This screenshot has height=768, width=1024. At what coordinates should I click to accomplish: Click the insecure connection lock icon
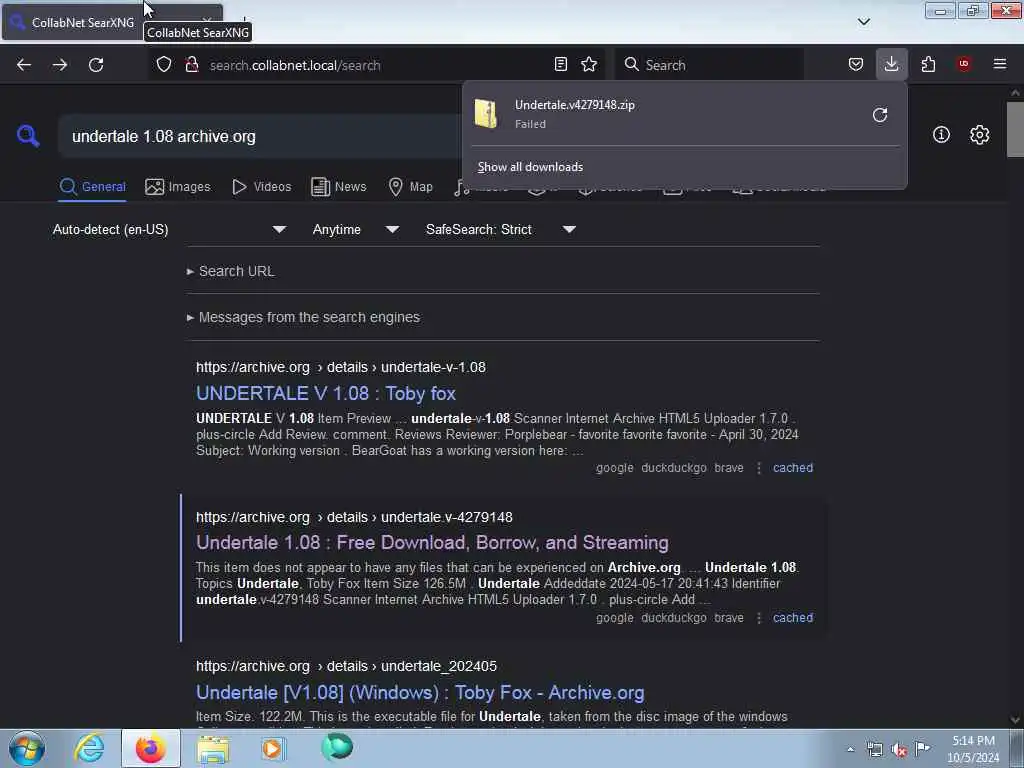[192, 65]
